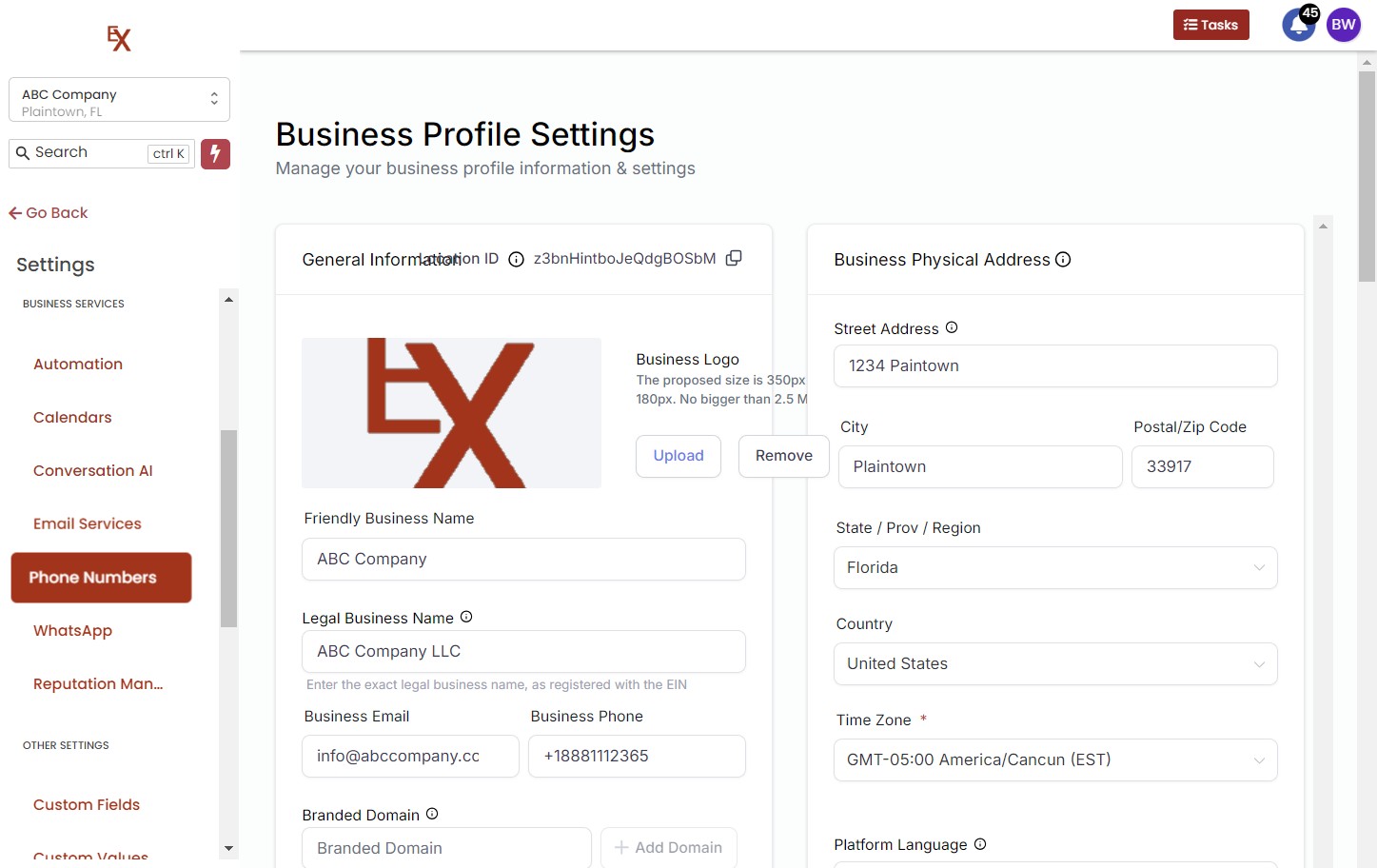Image resolution: width=1377 pixels, height=868 pixels.
Task: Open Phone Numbers settings
Action: tap(101, 578)
